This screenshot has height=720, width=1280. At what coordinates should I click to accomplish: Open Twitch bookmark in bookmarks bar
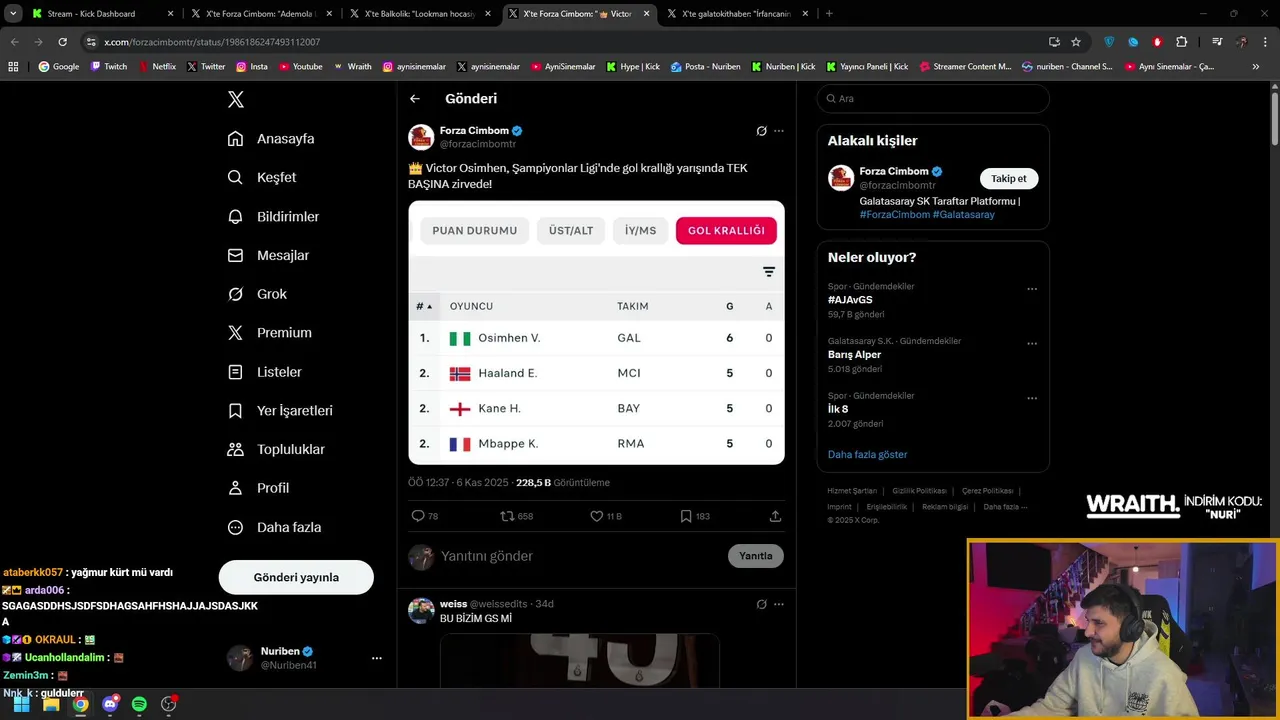(x=108, y=67)
